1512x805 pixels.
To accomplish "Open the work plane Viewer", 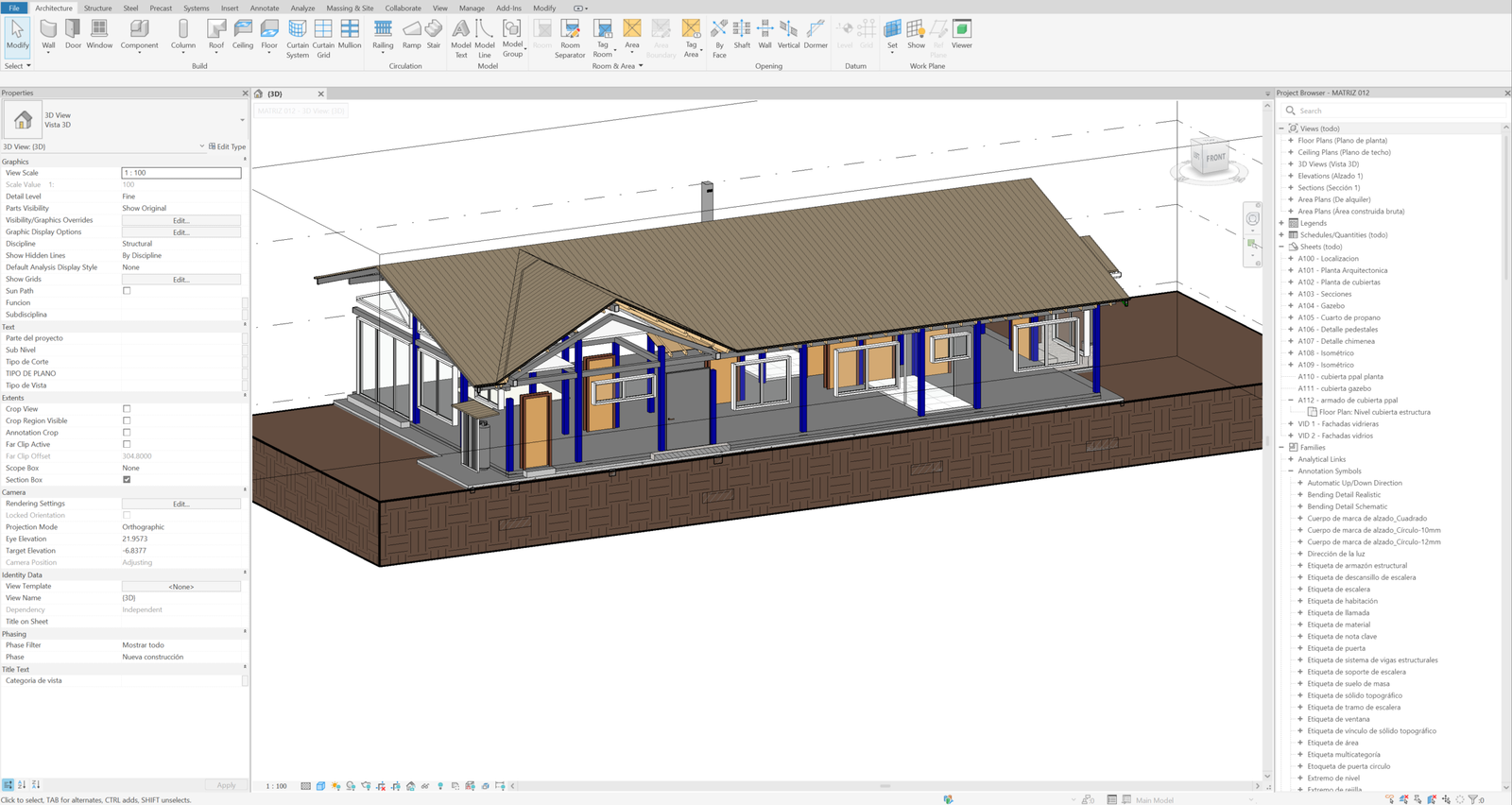I will 962,34.
